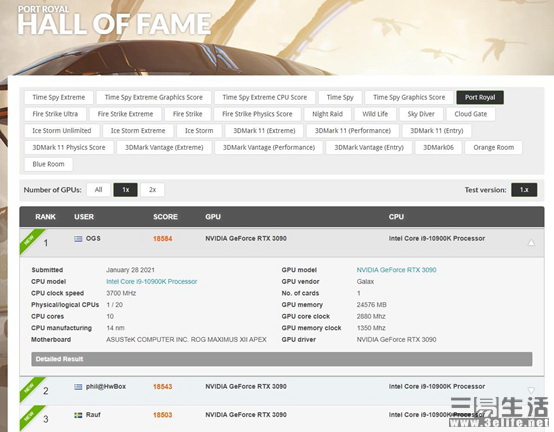
Task: Open 3DMark Vantage (Entry)
Action: point(369,148)
